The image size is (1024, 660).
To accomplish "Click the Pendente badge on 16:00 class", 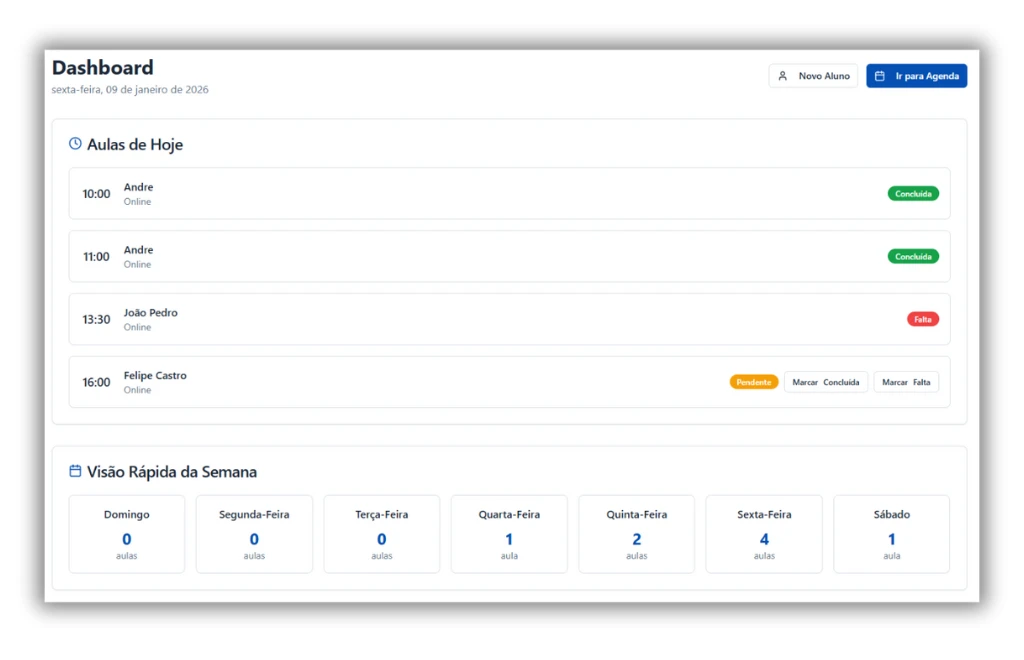I will tap(754, 382).
